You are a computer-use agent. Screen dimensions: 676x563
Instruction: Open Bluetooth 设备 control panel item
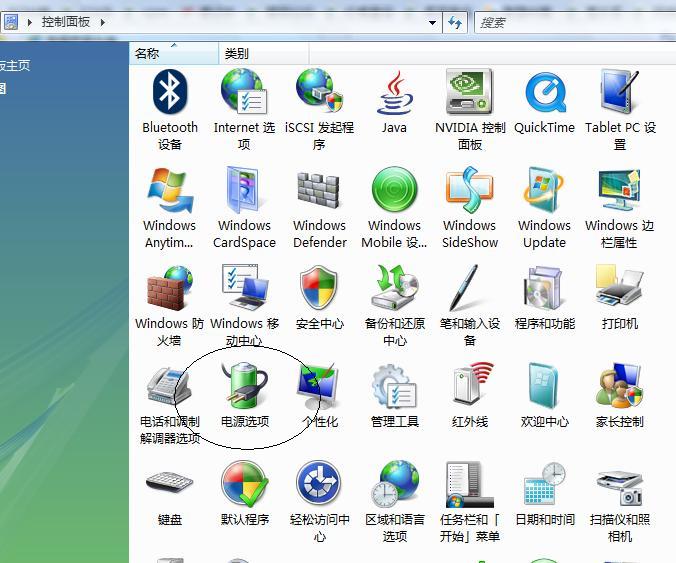(170, 91)
